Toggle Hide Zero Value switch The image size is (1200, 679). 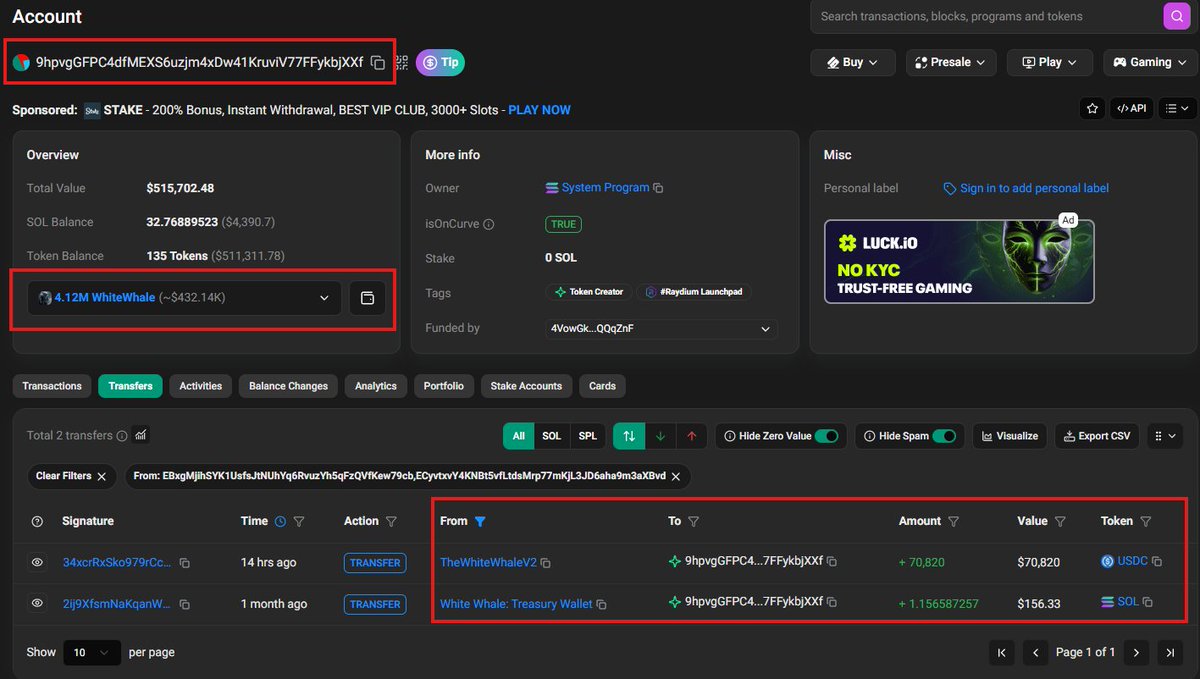827,436
